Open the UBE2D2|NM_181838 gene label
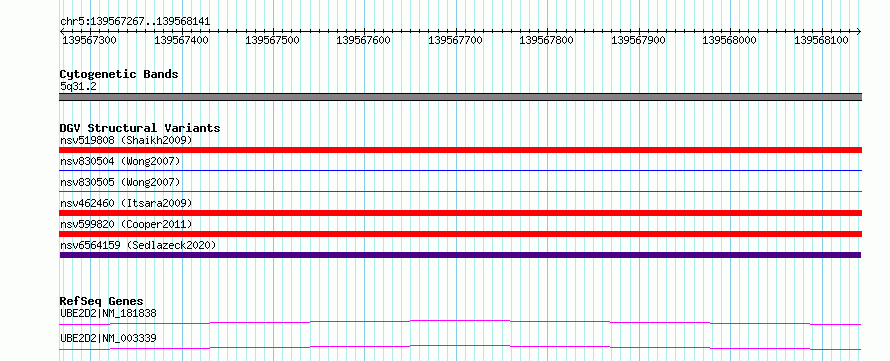This screenshot has width=890, height=361. click(108, 313)
